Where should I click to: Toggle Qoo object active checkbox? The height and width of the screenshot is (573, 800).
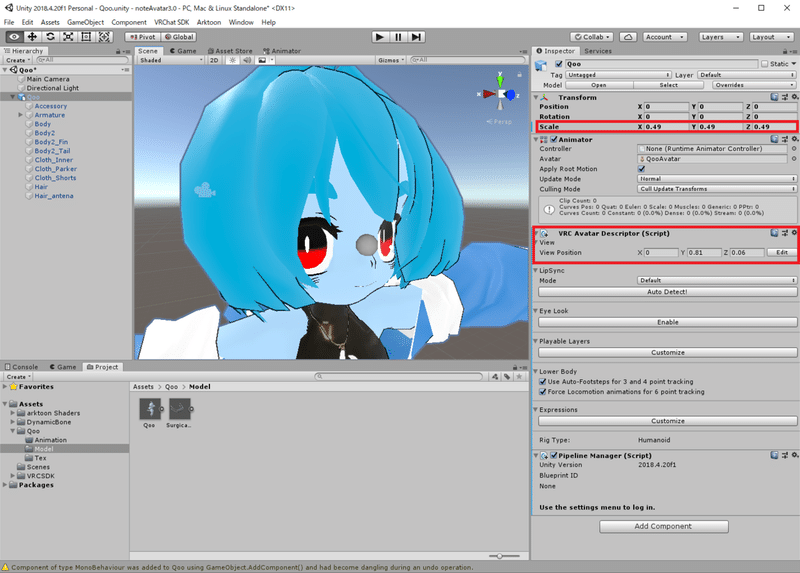559,64
